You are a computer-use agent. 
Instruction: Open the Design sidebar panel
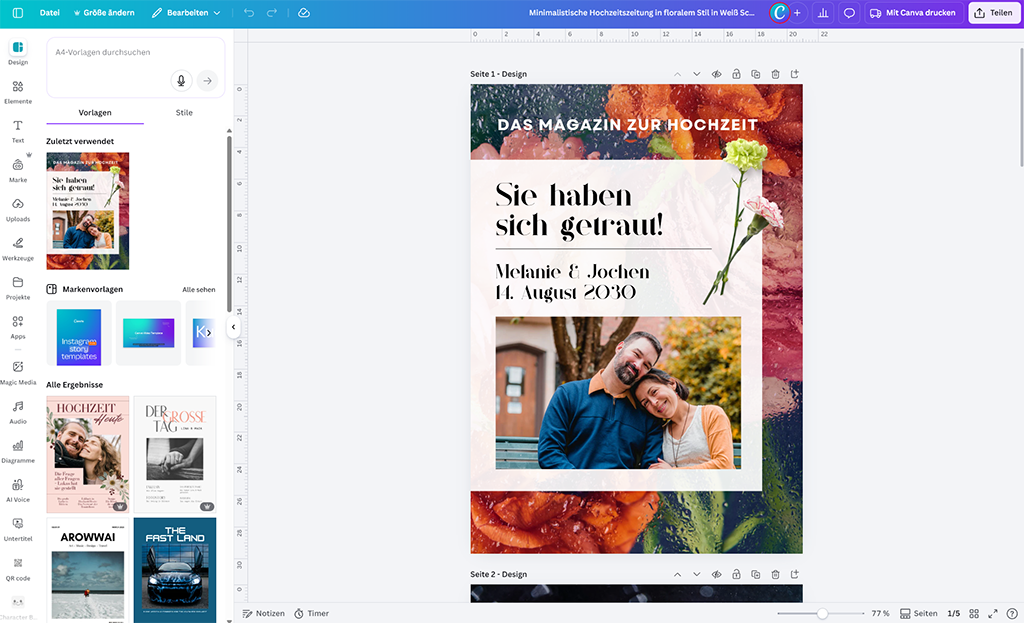pos(18,52)
